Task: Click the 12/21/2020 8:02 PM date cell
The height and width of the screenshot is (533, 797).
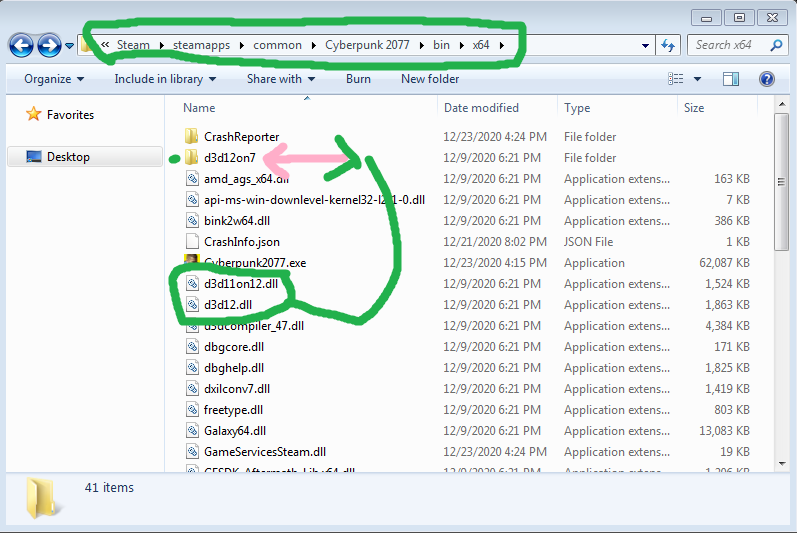Action: click(x=495, y=242)
